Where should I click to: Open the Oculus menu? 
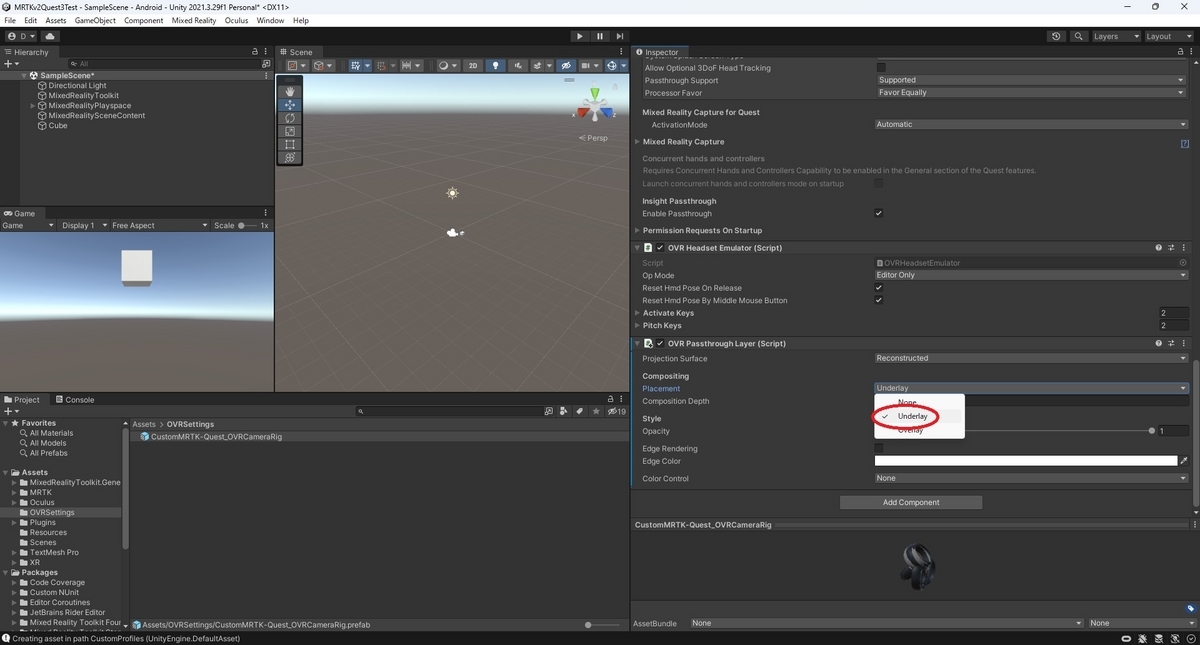pos(236,20)
